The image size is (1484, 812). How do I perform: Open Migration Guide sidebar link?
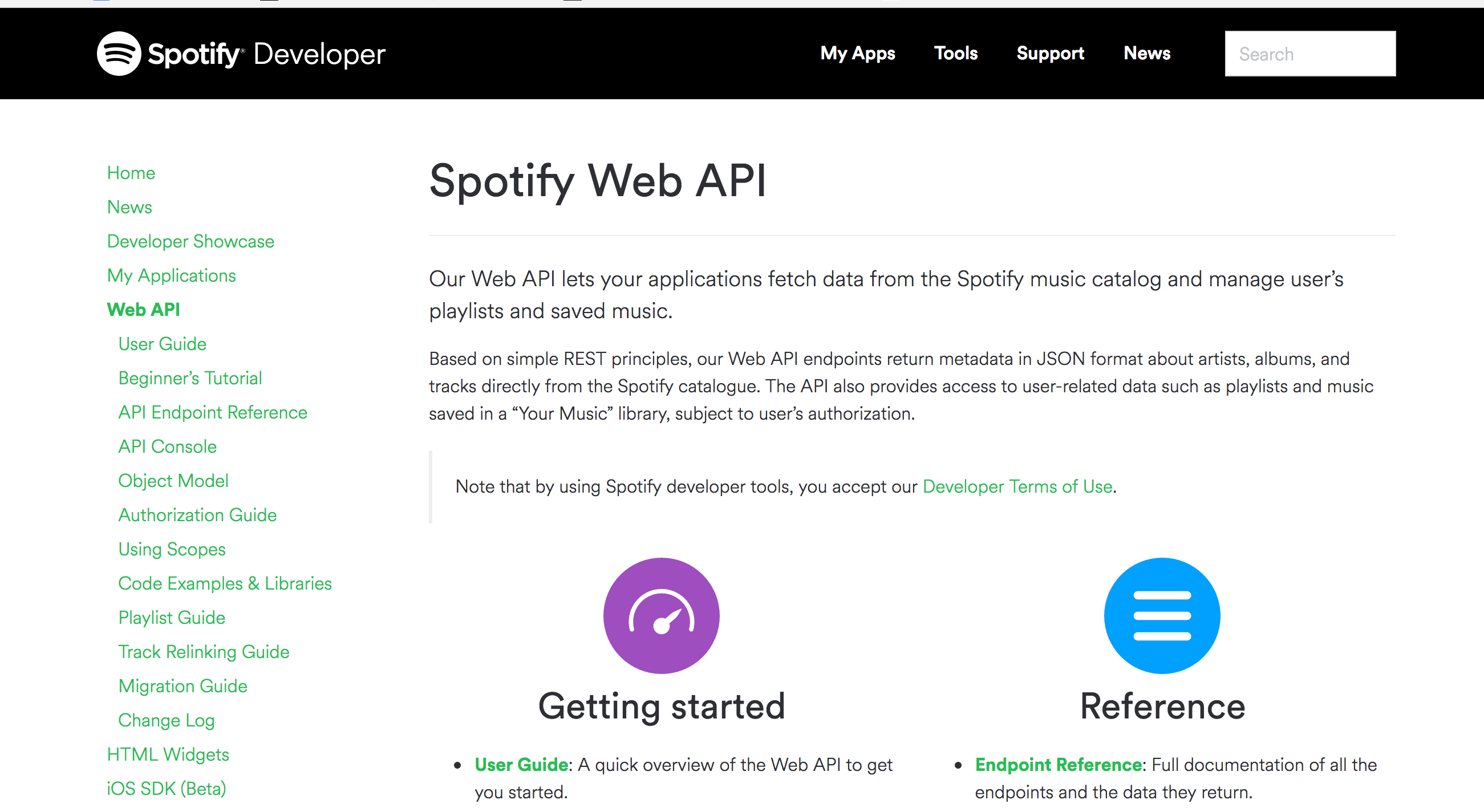(183, 686)
